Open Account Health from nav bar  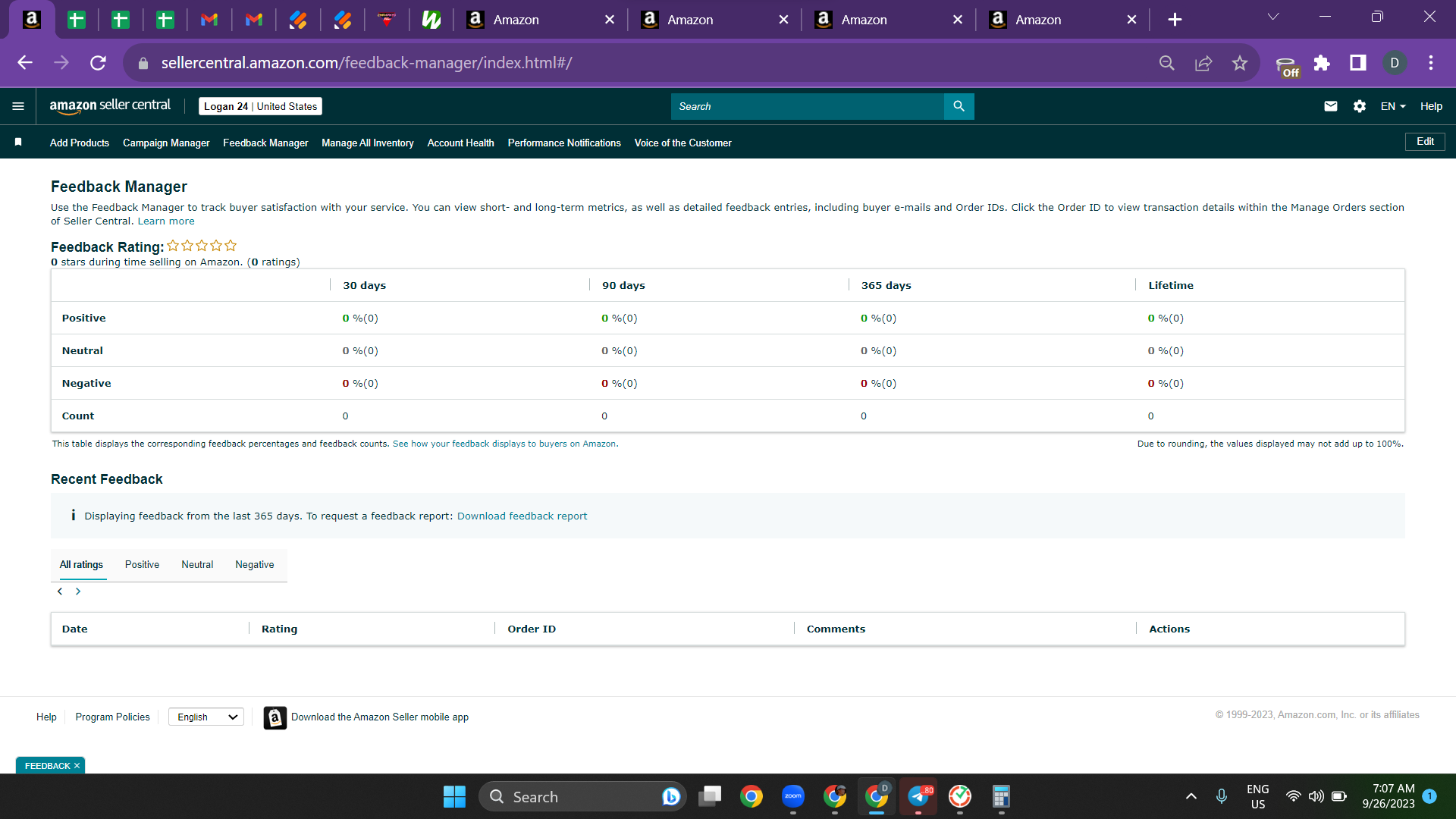point(460,143)
